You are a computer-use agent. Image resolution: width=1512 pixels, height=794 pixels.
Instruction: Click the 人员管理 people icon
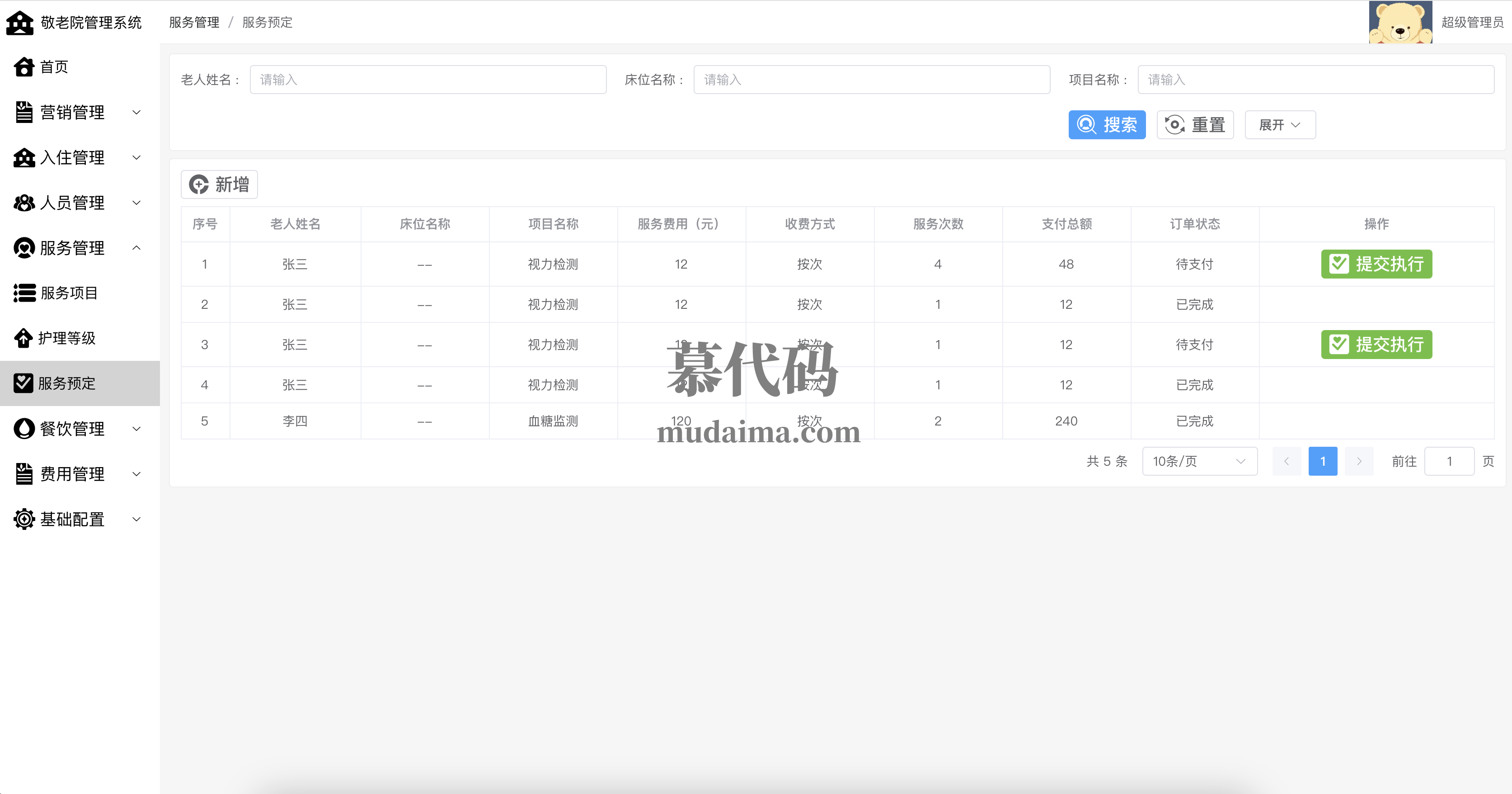24,203
